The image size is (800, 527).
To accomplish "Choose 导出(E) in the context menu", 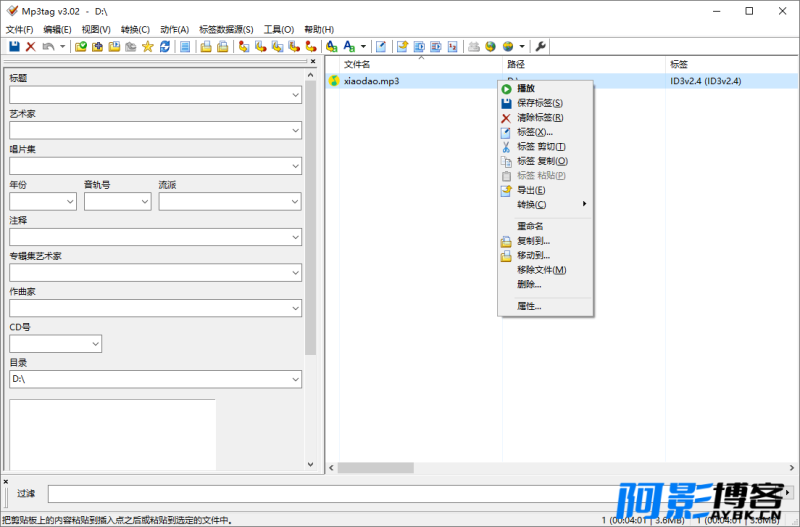I will pos(545,190).
